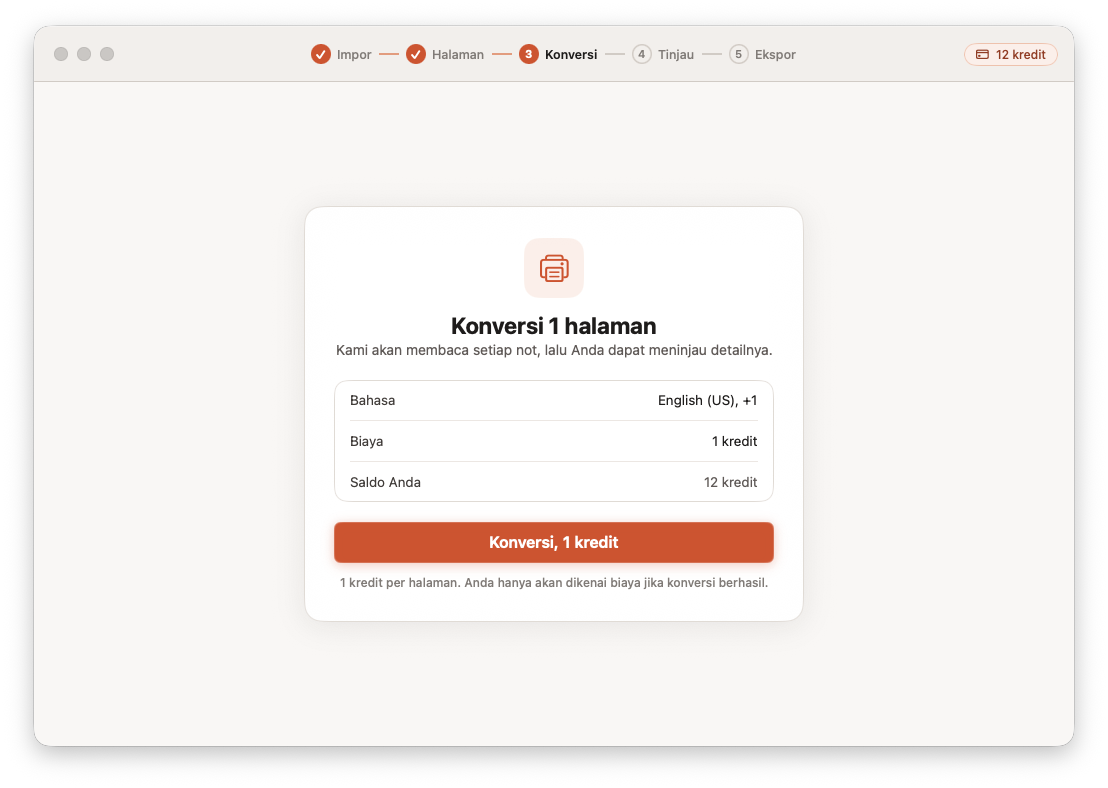
Task: Click the step 5 Ekspor number circle
Action: (738, 54)
